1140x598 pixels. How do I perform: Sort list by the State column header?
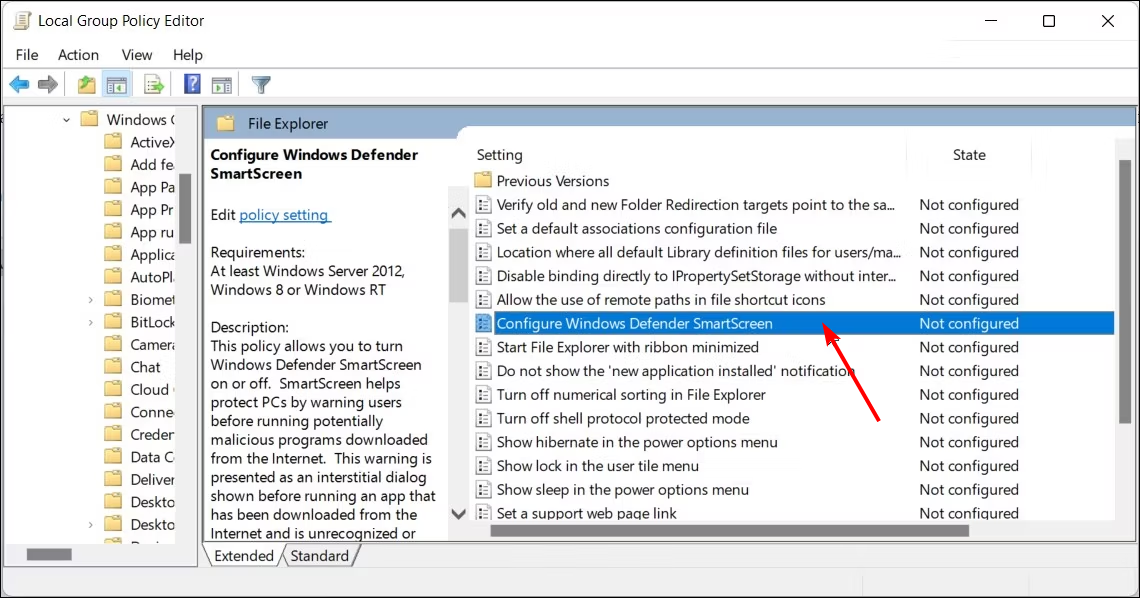968,155
